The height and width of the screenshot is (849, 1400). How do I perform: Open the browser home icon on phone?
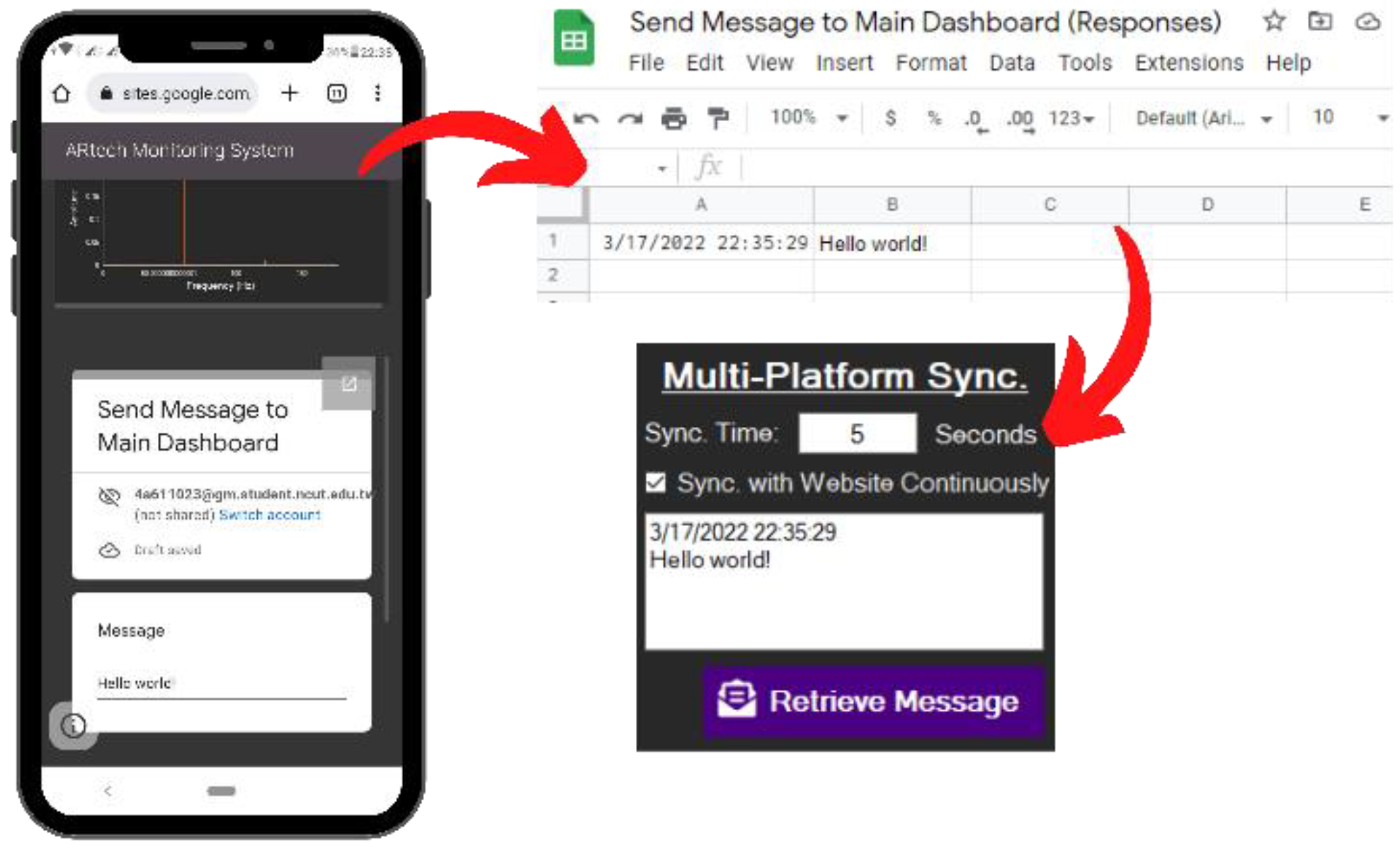62,93
